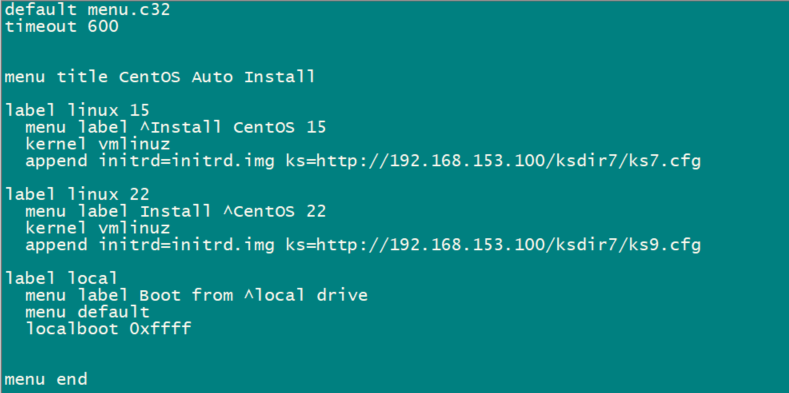
Task: Click first 'kernel vmlinuz' line
Action: pos(98,144)
